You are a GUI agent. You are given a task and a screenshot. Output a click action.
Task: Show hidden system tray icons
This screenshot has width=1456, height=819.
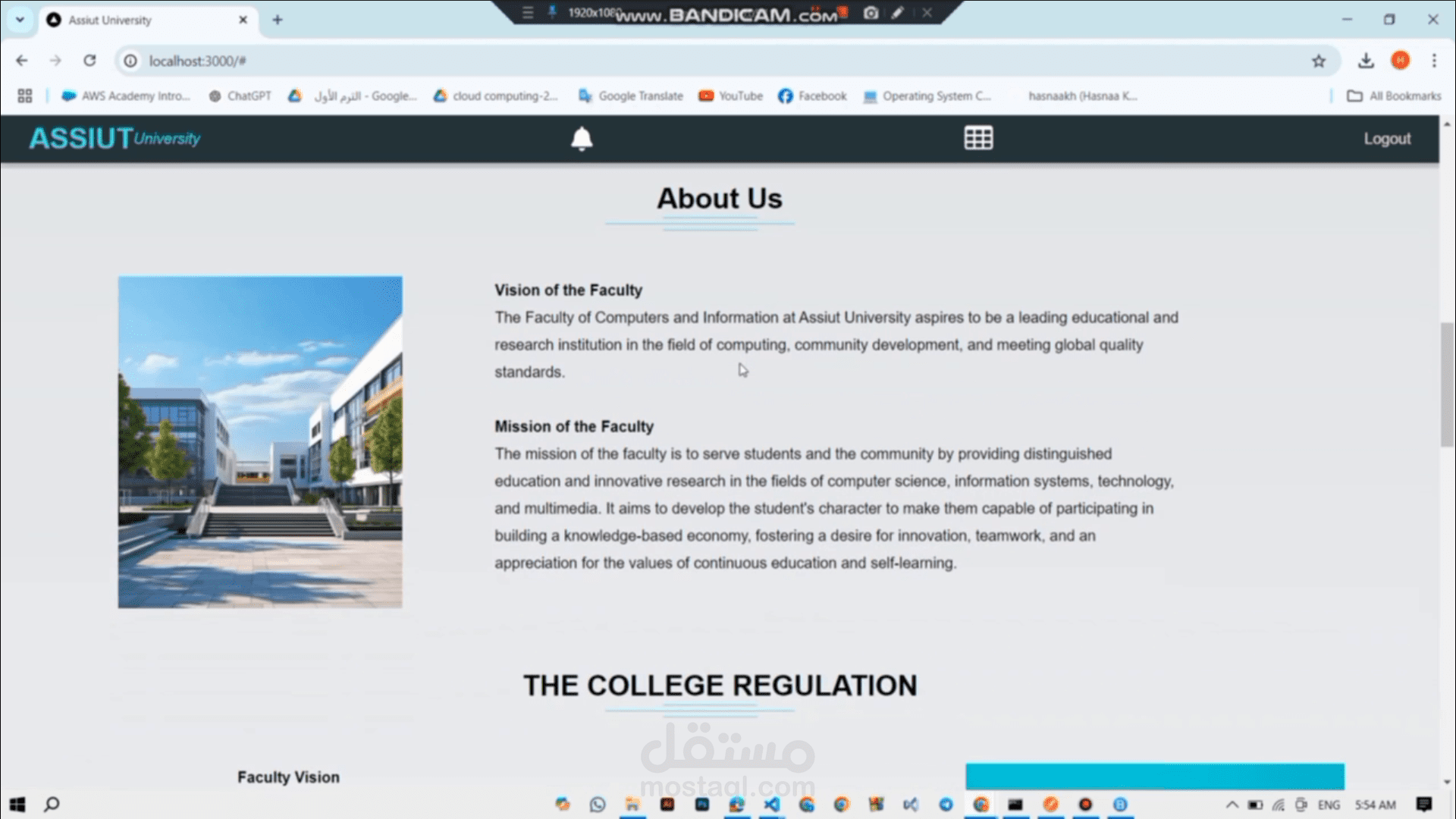pos(1232,805)
